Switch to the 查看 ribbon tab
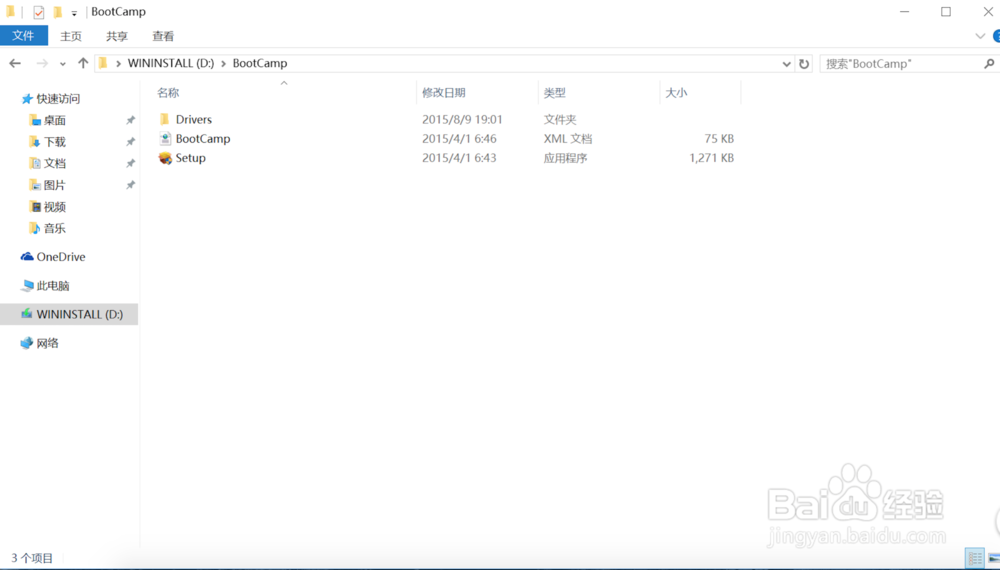 pos(163,36)
